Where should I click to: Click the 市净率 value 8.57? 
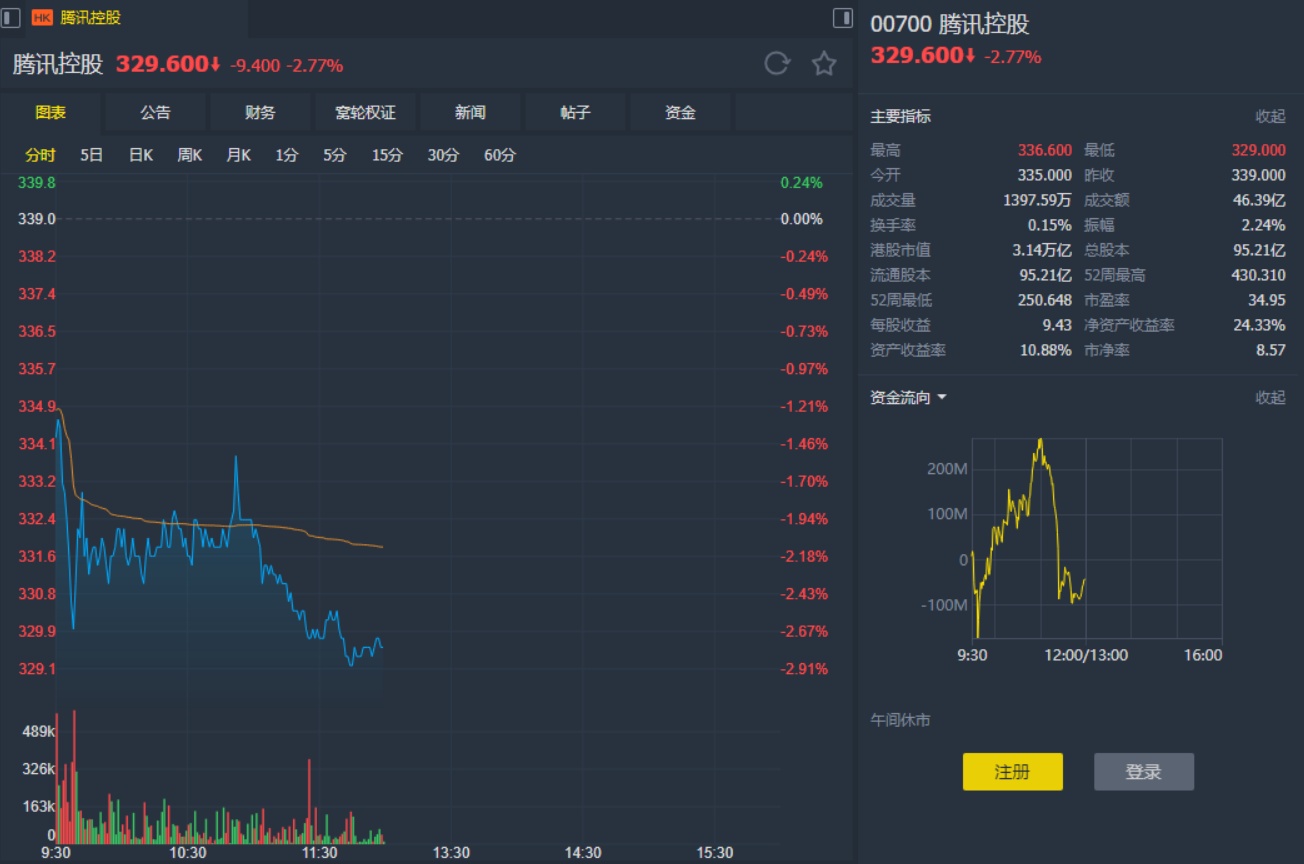coord(1271,350)
